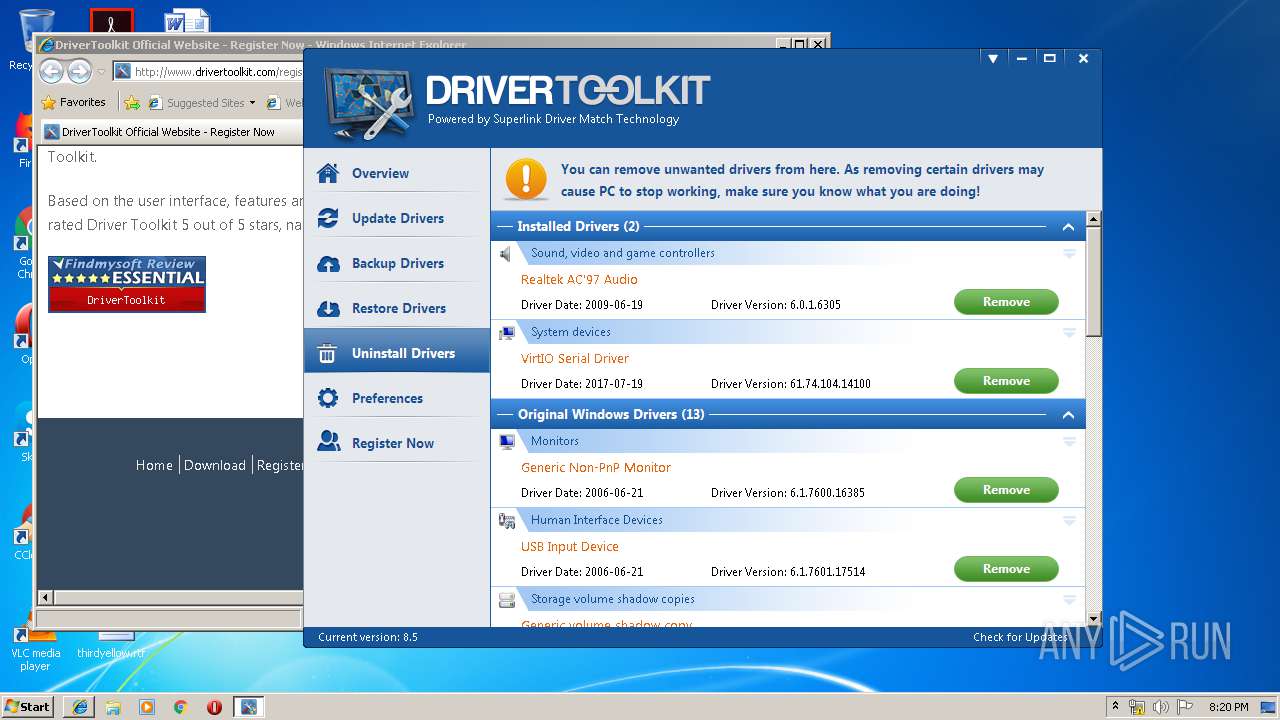Click the Home link on the webpage

coord(154,465)
